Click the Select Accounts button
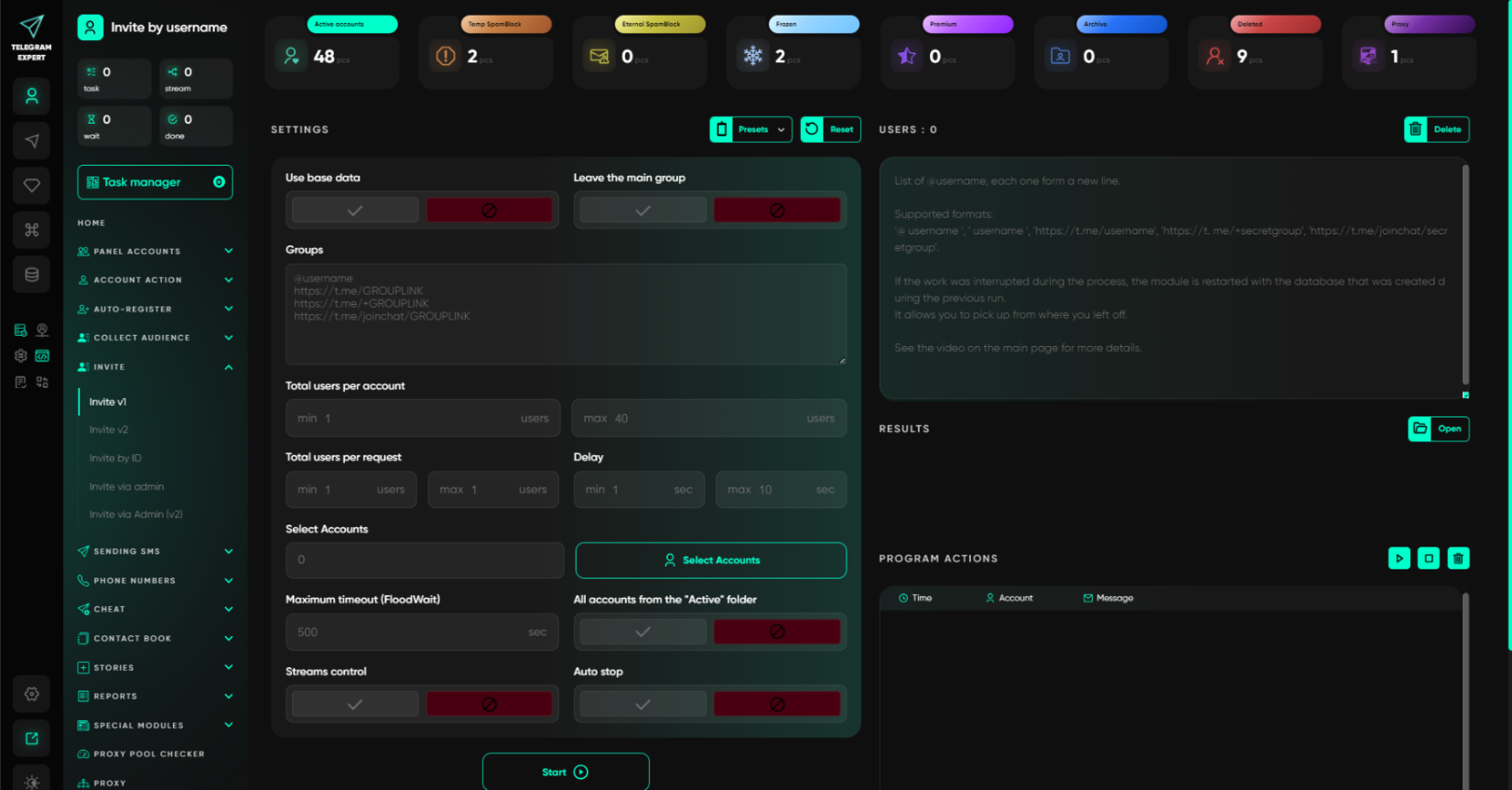 click(x=711, y=560)
